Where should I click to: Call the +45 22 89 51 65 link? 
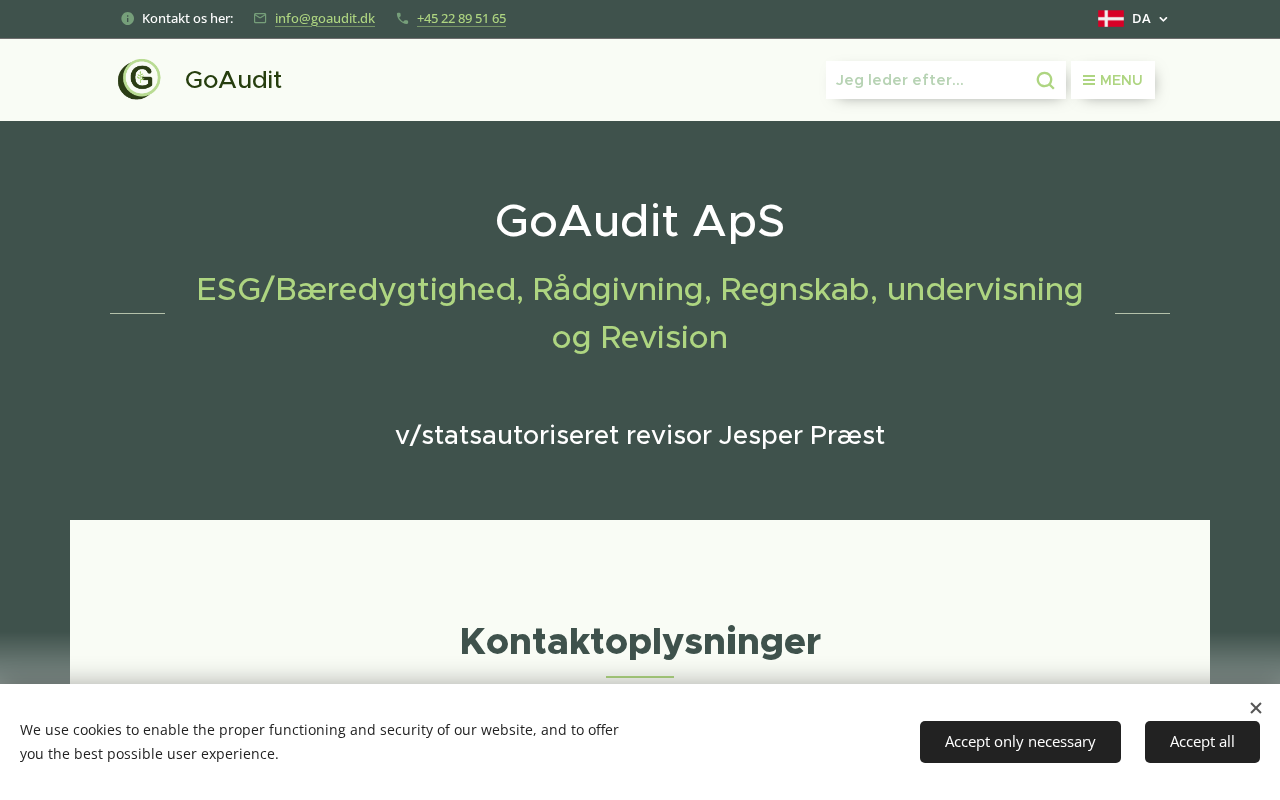click(x=461, y=18)
